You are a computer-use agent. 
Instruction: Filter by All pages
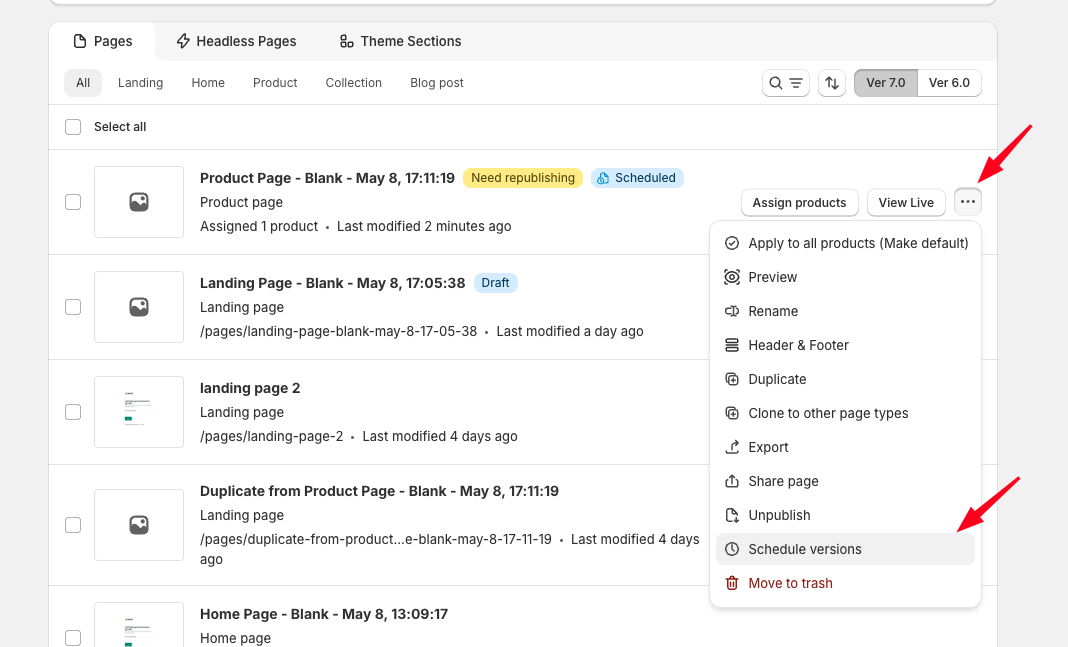[x=83, y=83]
